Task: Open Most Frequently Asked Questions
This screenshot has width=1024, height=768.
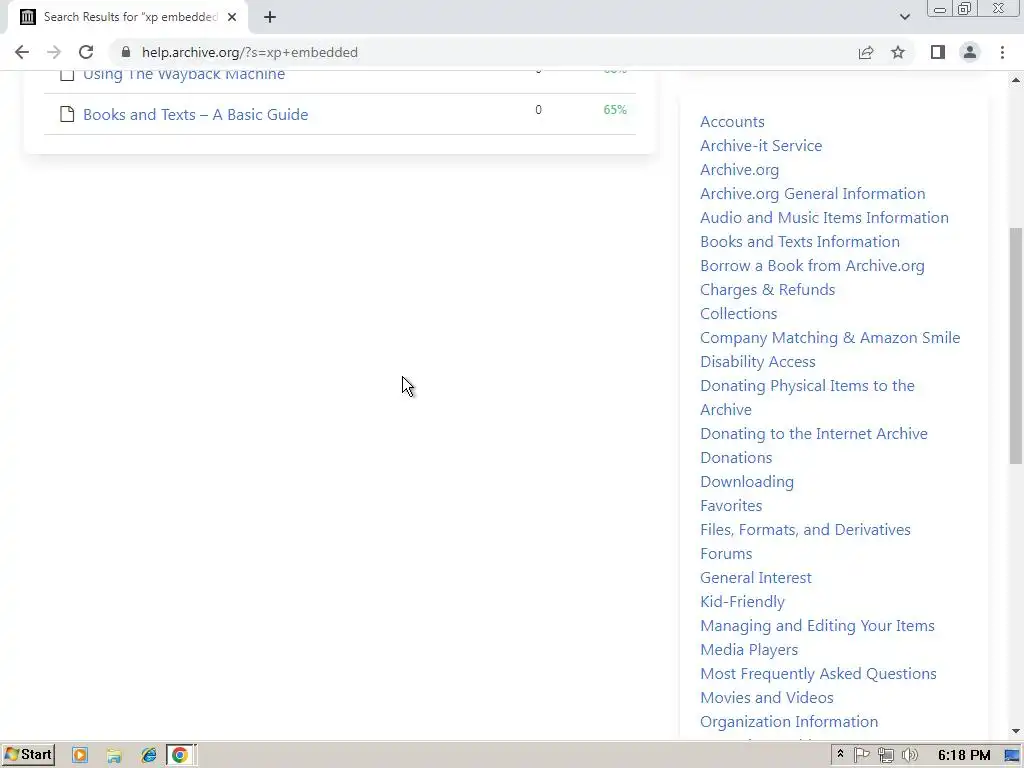Action: (818, 674)
